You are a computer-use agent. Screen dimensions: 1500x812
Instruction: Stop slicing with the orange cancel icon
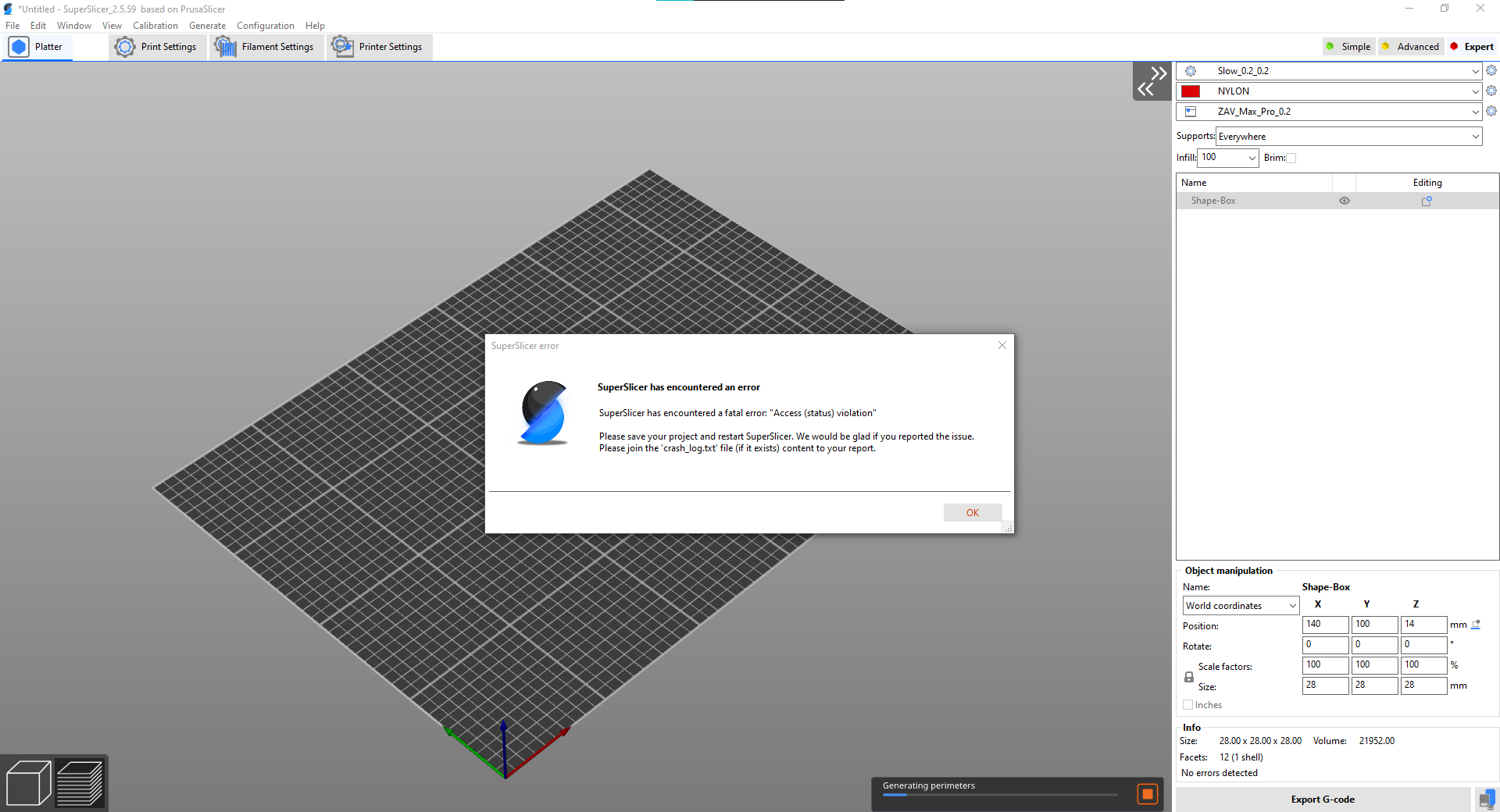click(x=1148, y=794)
